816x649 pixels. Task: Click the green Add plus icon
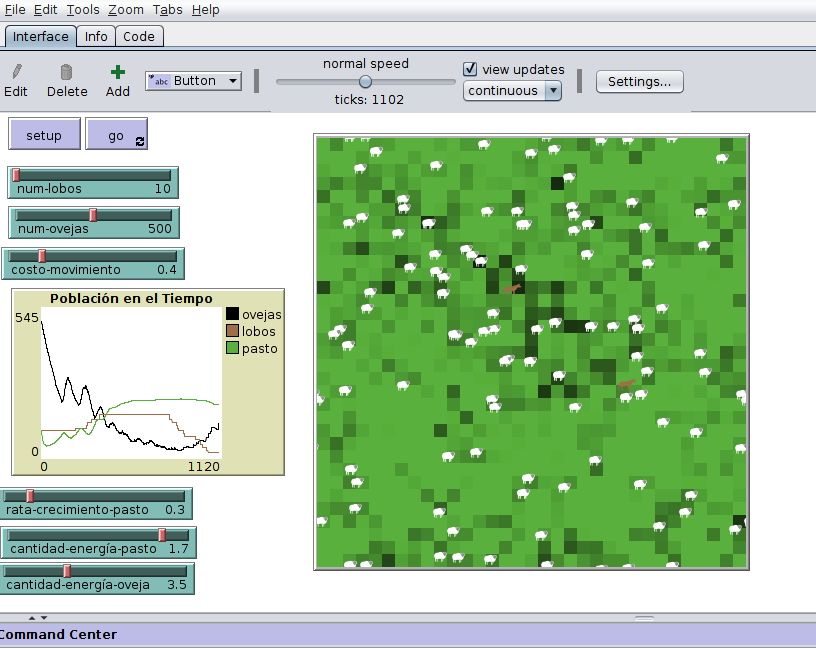tap(118, 72)
